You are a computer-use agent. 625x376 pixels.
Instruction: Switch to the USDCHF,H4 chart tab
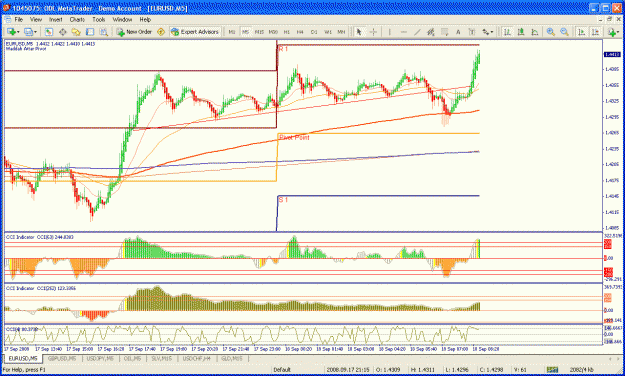(x=197, y=358)
